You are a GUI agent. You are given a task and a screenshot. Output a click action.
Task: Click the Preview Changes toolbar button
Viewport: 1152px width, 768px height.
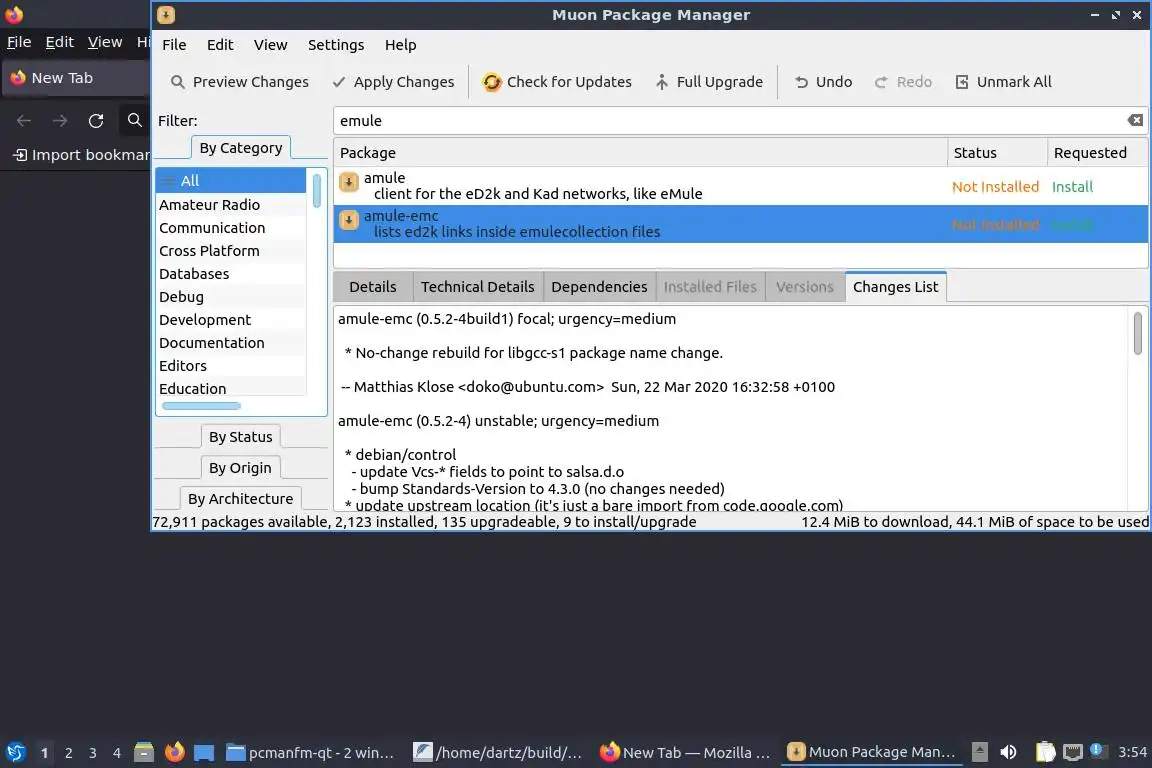240,82
